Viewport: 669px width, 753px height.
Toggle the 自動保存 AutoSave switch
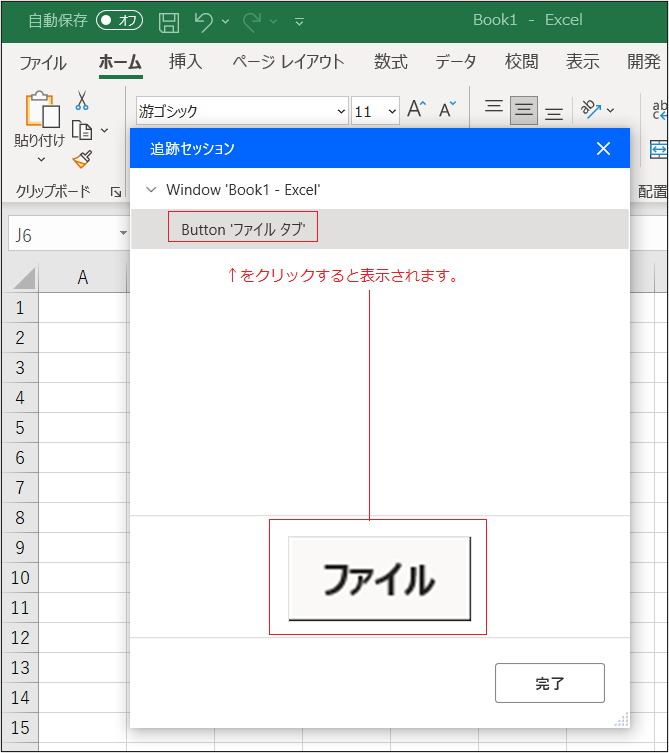(x=119, y=20)
